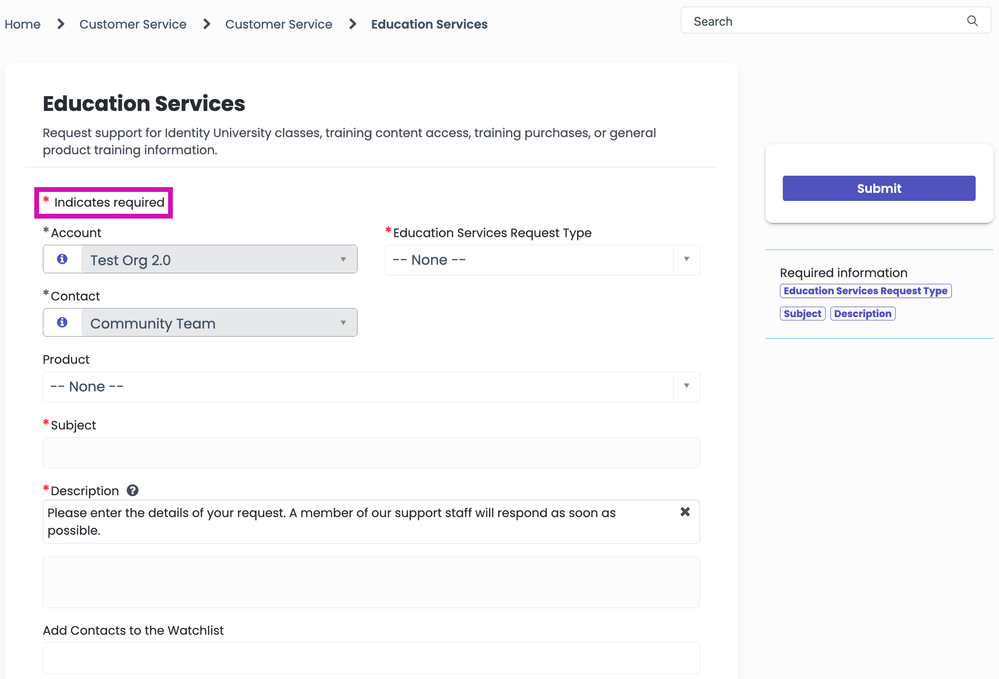The height and width of the screenshot is (679, 999).
Task: Expand the Product dropdown
Action: pyautogui.click(x=370, y=387)
